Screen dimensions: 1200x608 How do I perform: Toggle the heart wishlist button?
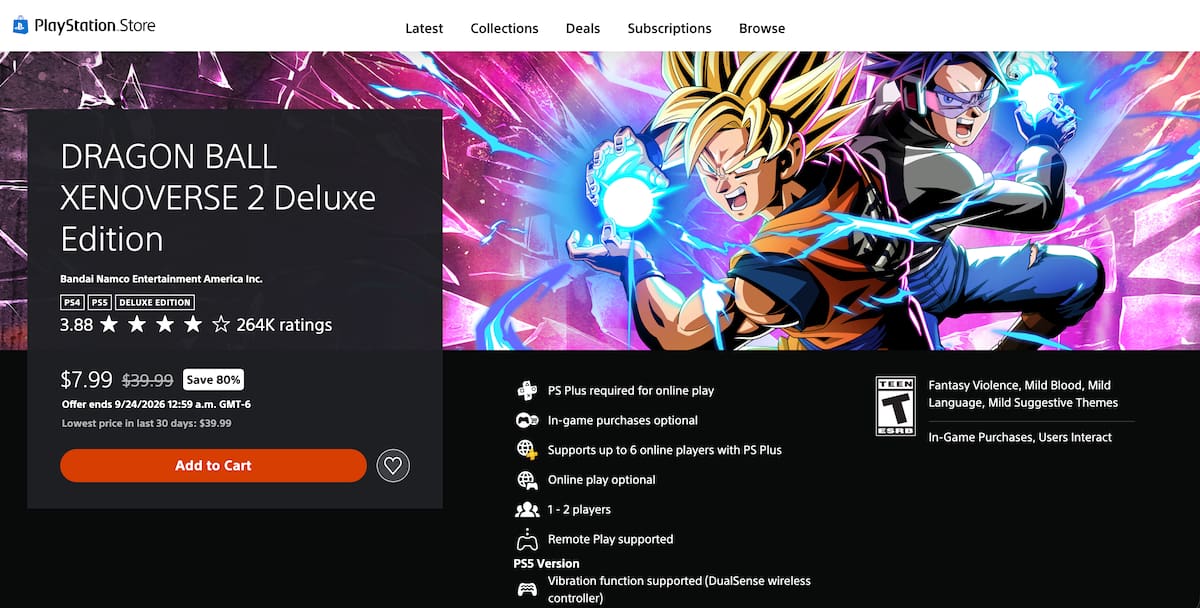pyautogui.click(x=393, y=465)
